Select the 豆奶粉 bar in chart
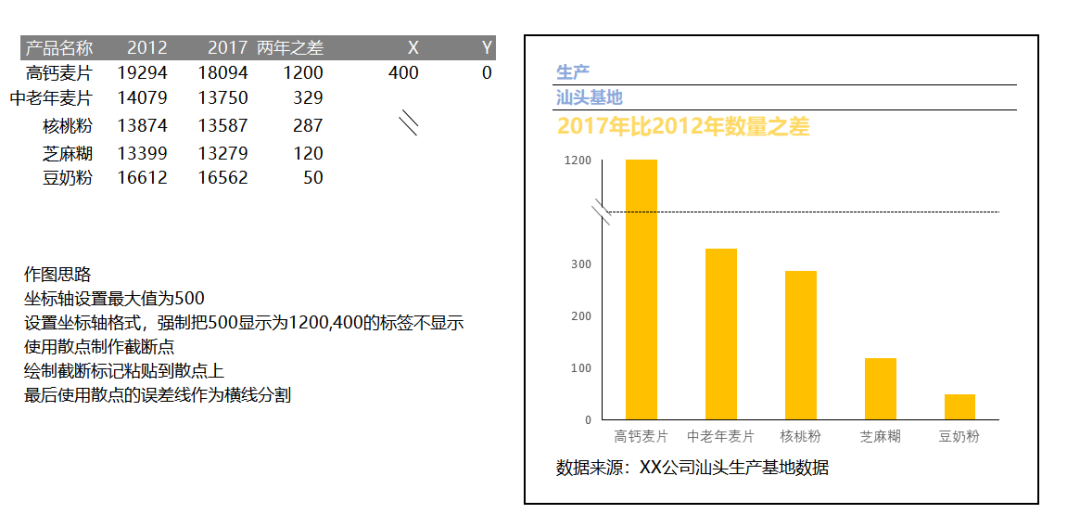This screenshot has height=527, width=1080. tap(959, 407)
